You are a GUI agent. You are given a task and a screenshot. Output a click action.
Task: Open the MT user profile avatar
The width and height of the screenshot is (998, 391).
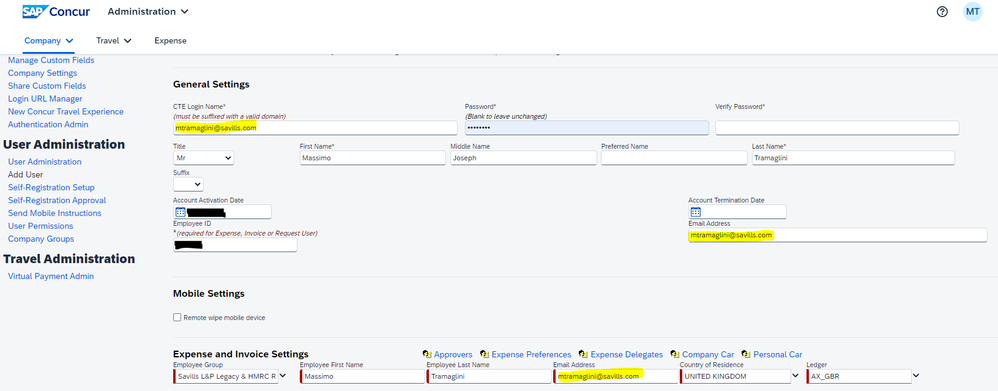(973, 11)
